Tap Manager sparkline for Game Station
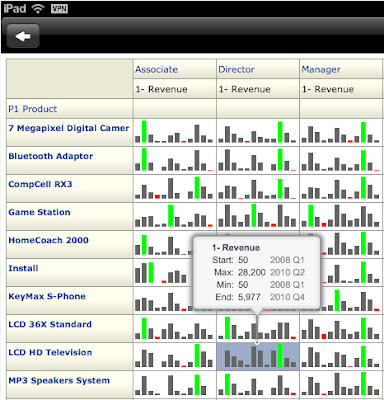Viewport: 384px width, 400px height. [341, 216]
